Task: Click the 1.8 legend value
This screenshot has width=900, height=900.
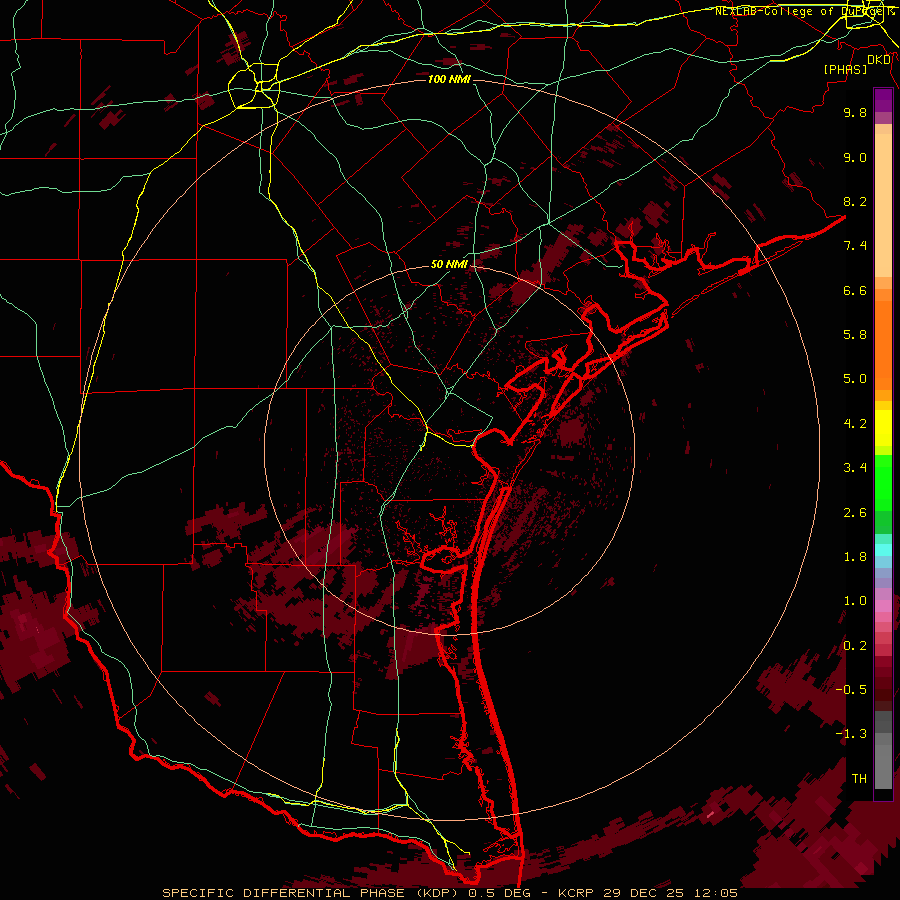Action: pyautogui.click(x=855, y=557)
